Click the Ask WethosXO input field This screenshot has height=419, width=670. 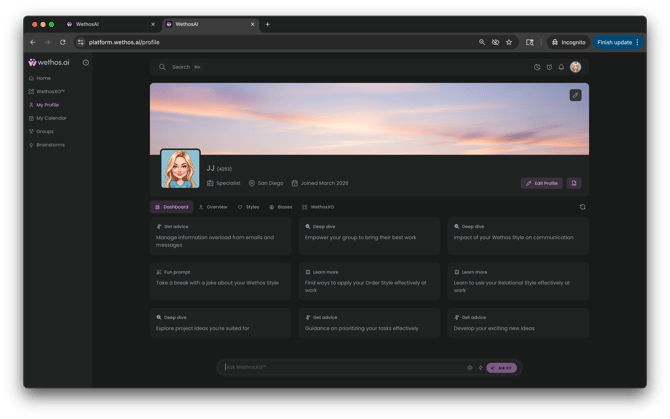[x=342, y=367]
